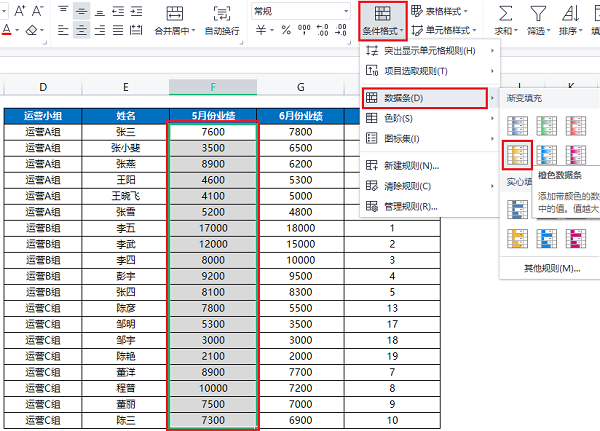Apply percent style format
Image resolution: width=600 pixels, height=431 pixels.
pyautogui.click(x=286, y=30)
